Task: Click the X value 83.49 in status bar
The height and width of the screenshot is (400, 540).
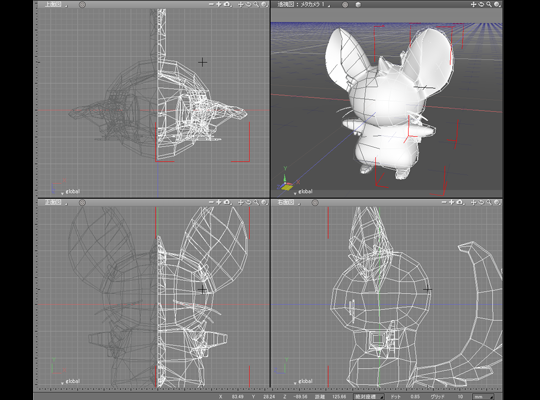Action: pyautogui.click(x=238, y=397)
